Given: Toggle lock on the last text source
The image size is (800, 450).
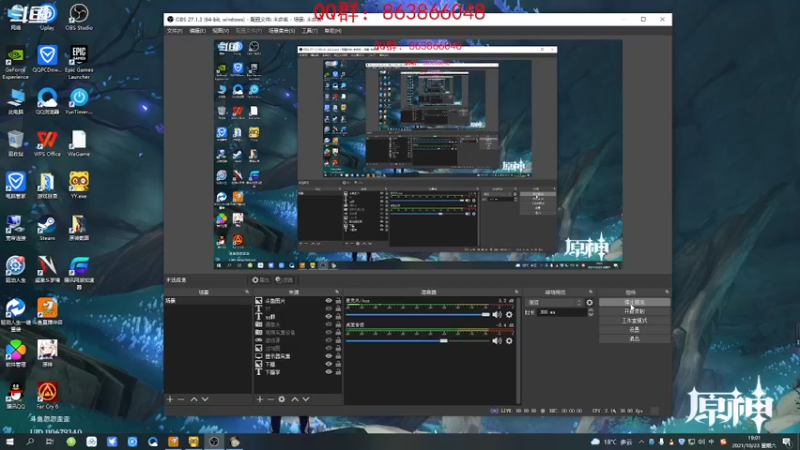Looking at the screenshot, I should pos(338,372).
